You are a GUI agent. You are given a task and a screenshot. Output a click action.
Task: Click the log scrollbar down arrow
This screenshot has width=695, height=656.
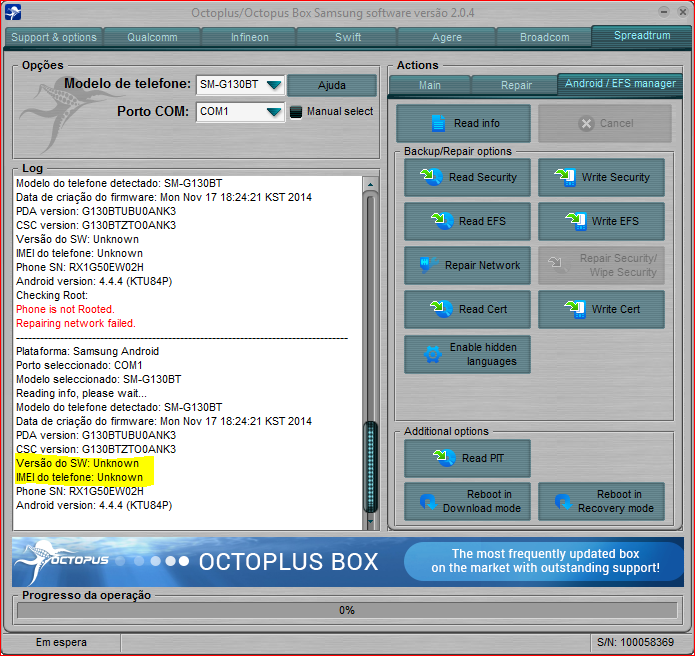(x=370, y=521)
